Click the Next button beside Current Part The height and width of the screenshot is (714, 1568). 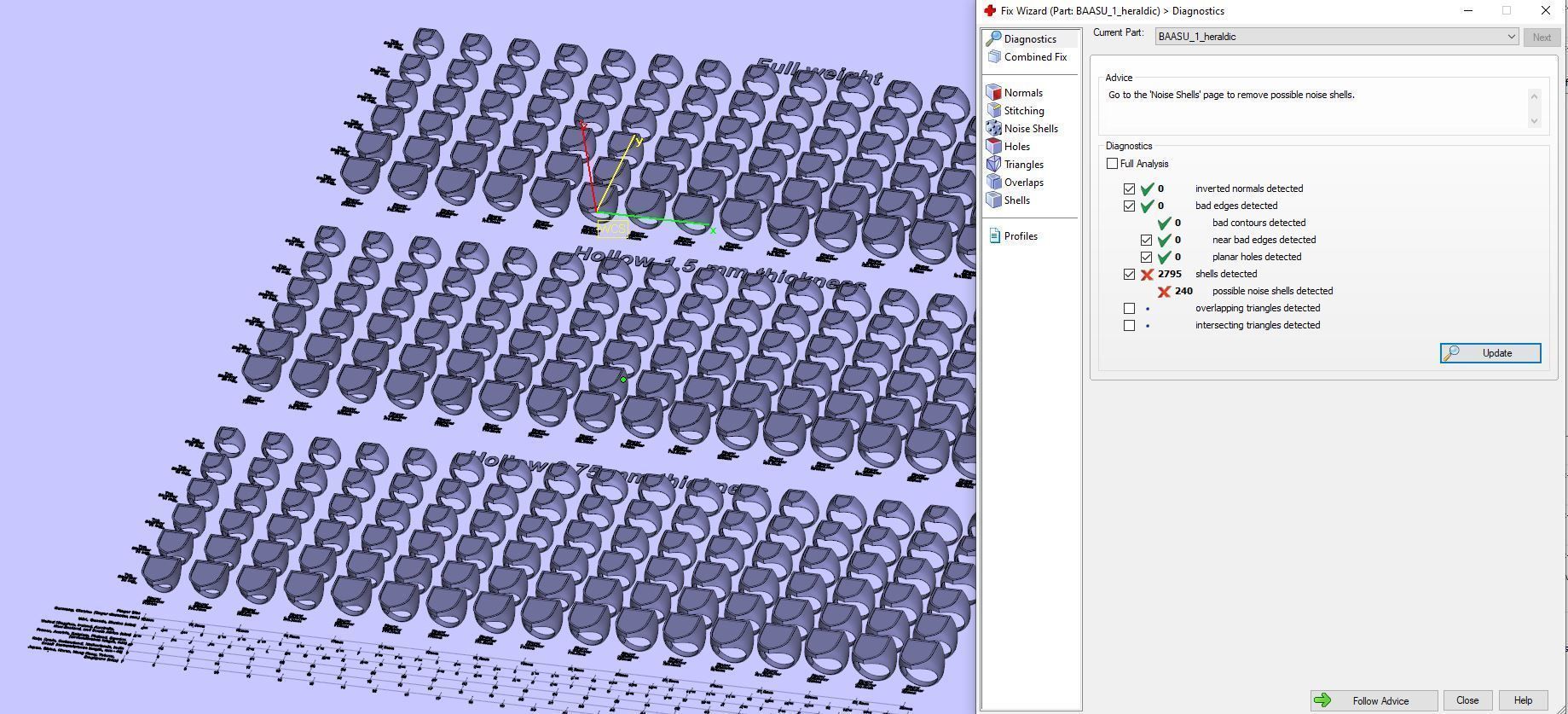(x=1542, y=37)
